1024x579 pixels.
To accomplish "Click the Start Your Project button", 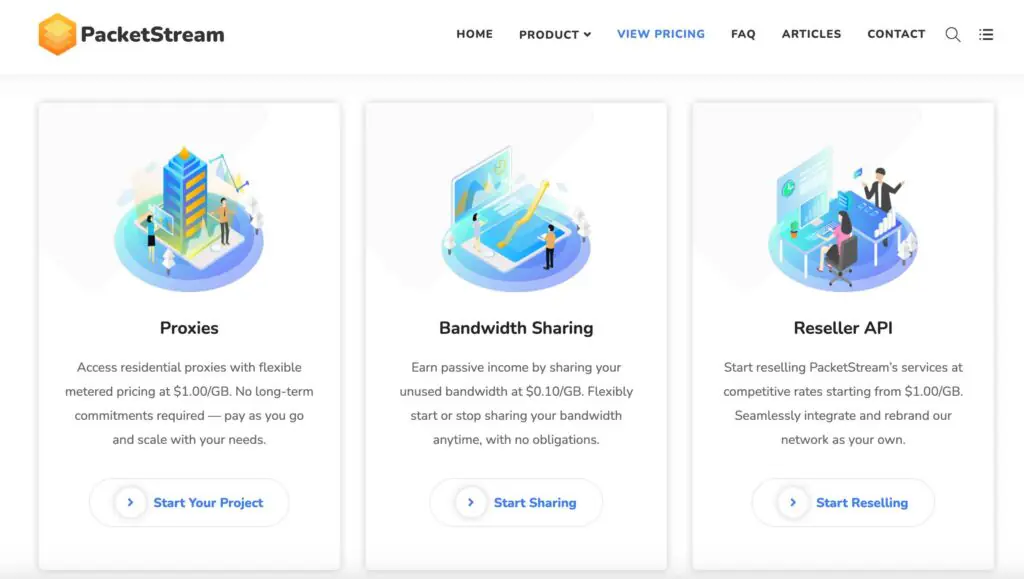I will [x=189, y=503].
